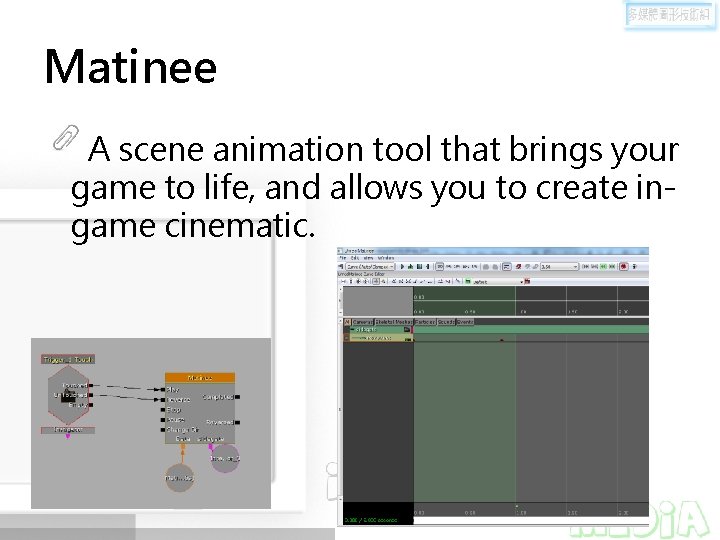720x540 pixels.
Task: Open the View menu in Matinee window
Action: click(368, 258)
